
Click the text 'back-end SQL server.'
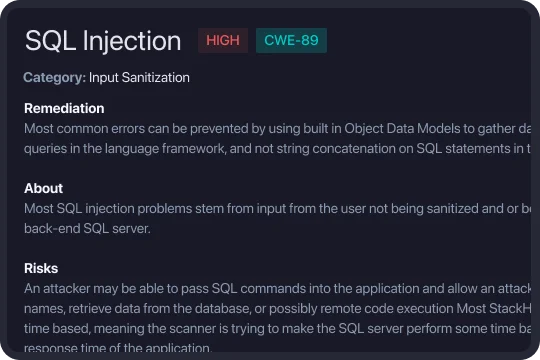pos(87,229)
